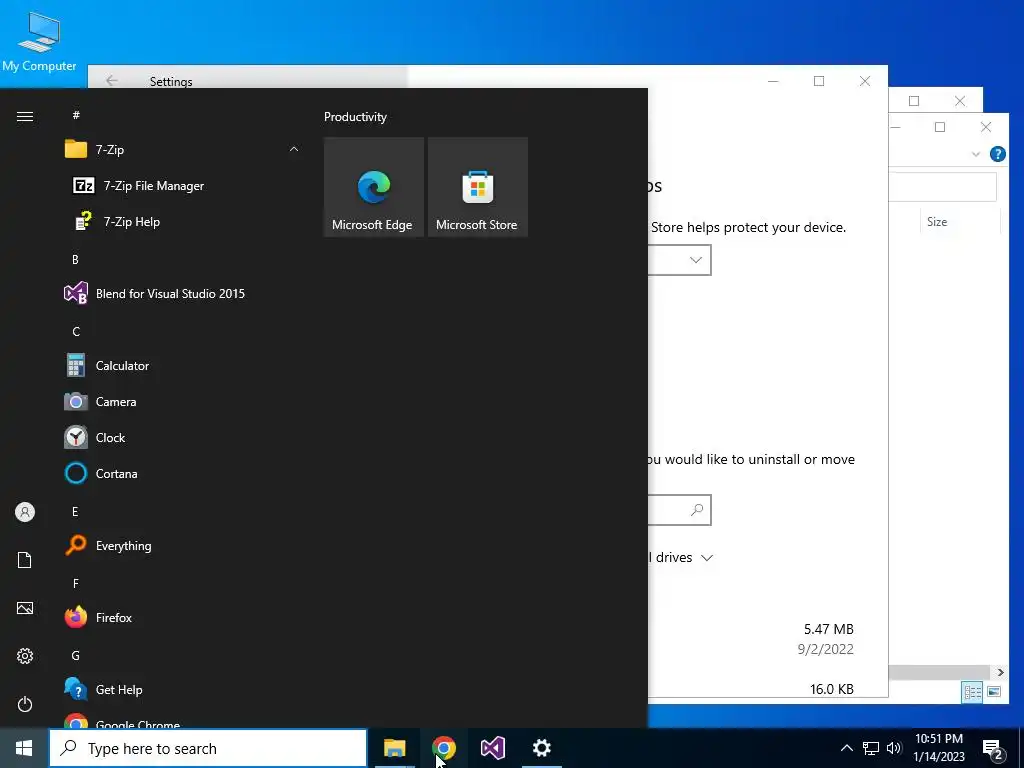This screenshot has height=768, width=1024.
Task: Jump to letter # in app list
Action: click(76, 116)
